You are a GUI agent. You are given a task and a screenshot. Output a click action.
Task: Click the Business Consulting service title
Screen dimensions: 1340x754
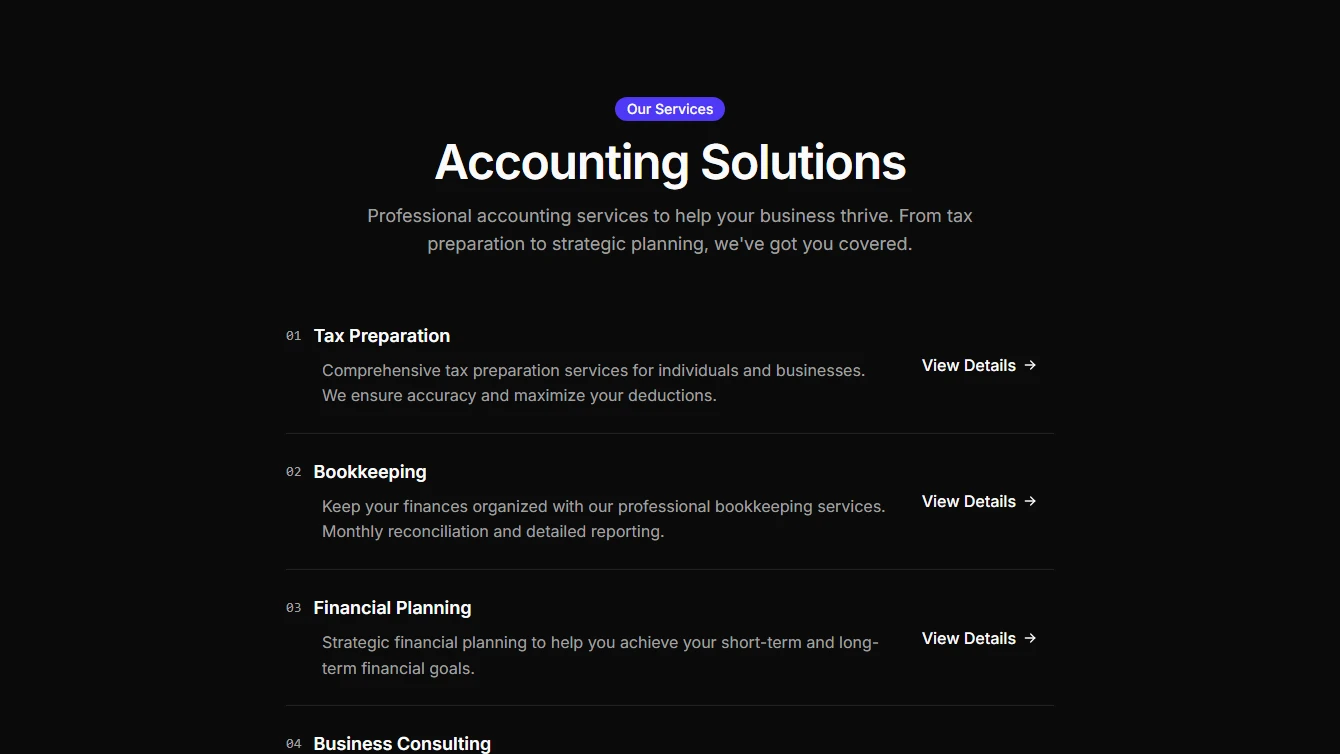[x=402, y=743]
